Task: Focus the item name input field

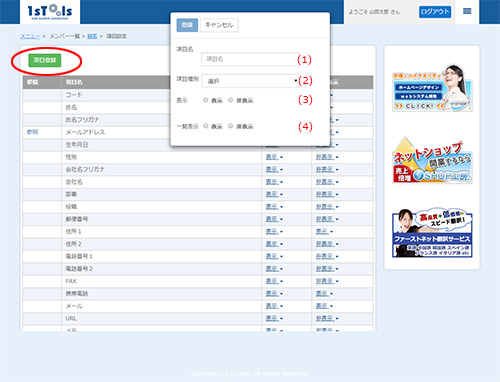Action: click(x=250, y=59)
